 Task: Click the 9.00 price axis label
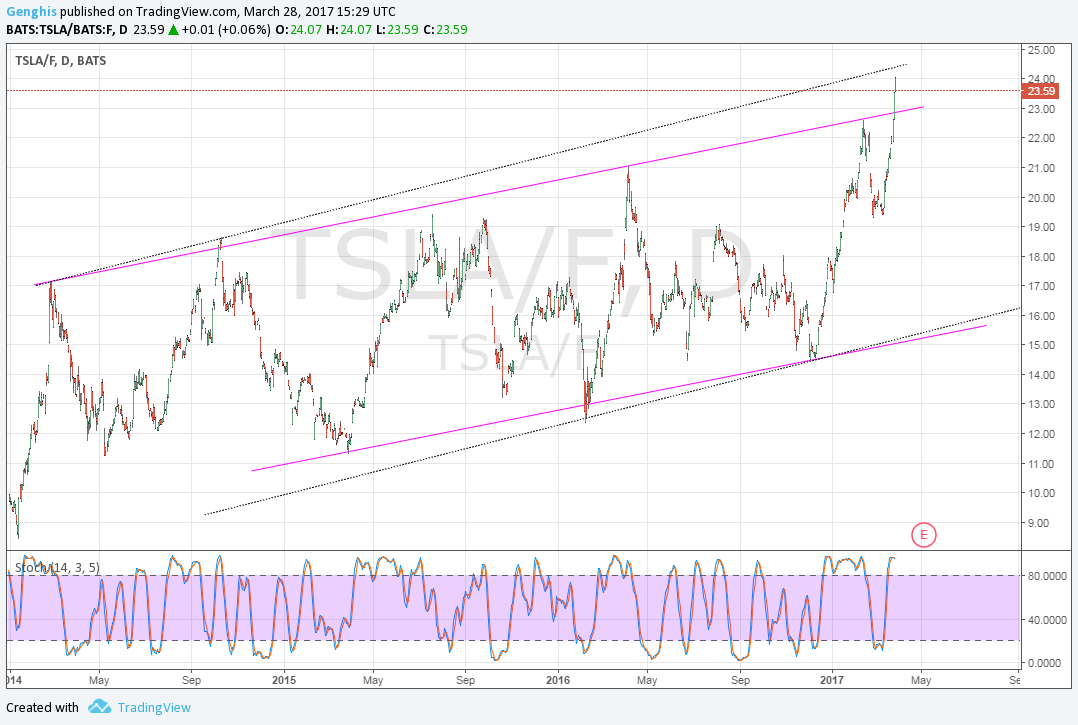[x=1039, y=523]
